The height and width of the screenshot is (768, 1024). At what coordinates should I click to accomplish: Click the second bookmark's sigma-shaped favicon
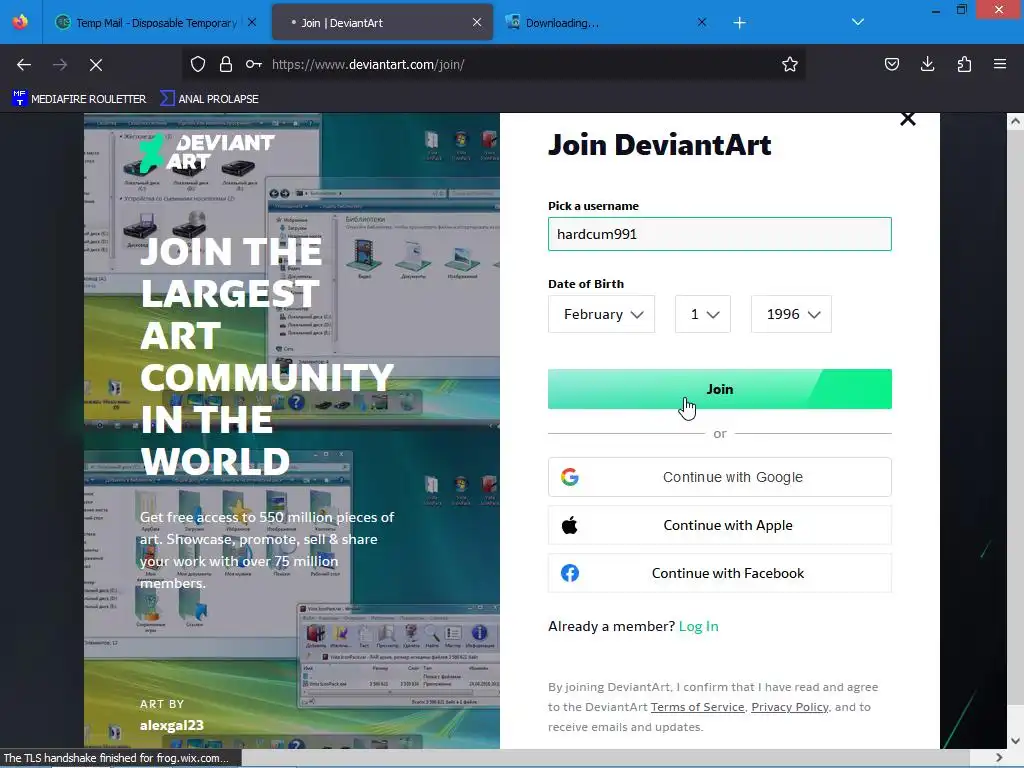tap(167, 99)
